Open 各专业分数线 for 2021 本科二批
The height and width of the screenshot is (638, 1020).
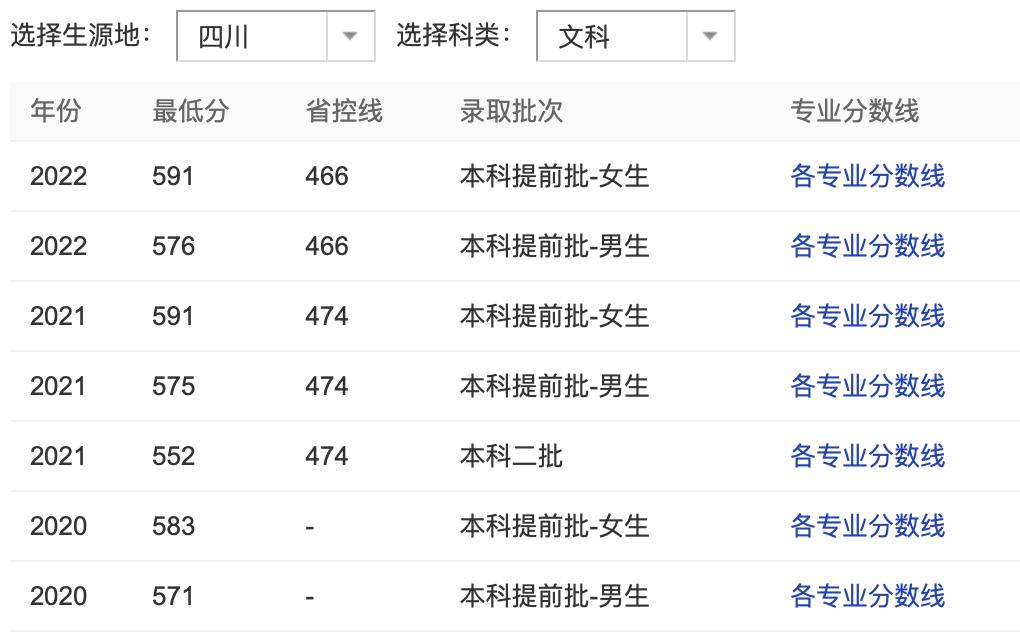868,456
